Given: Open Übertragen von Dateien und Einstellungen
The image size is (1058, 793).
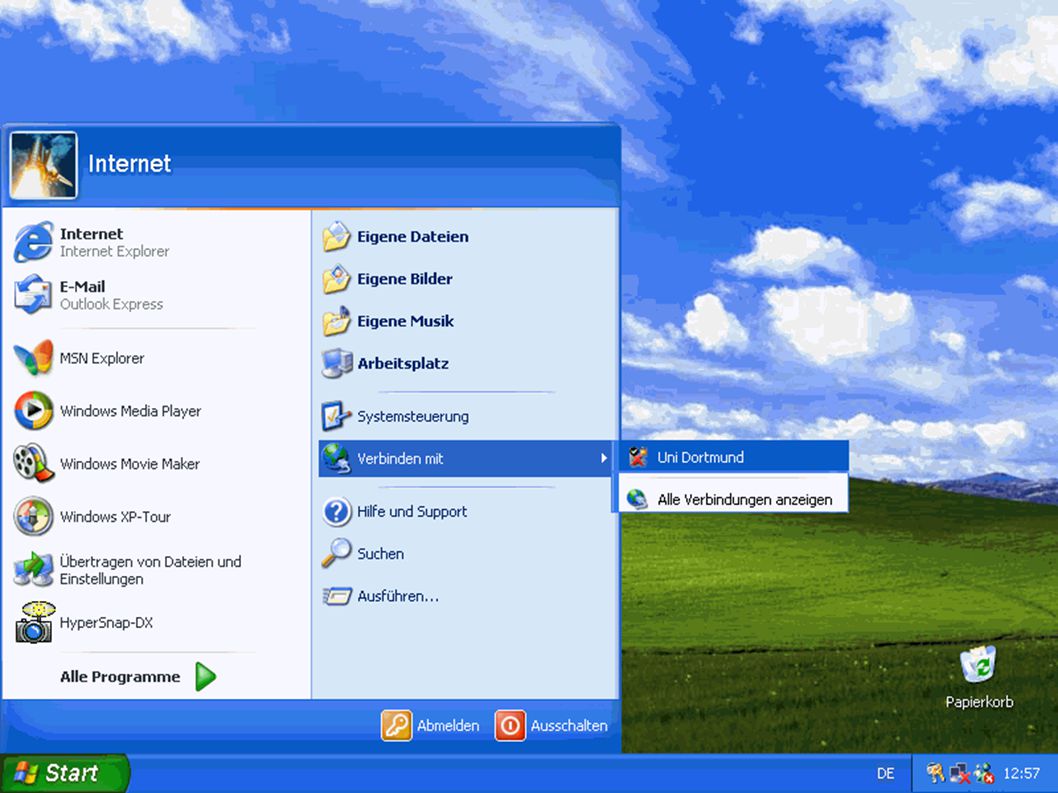Looking at the screenshot, I should click(x=155, y=570).
